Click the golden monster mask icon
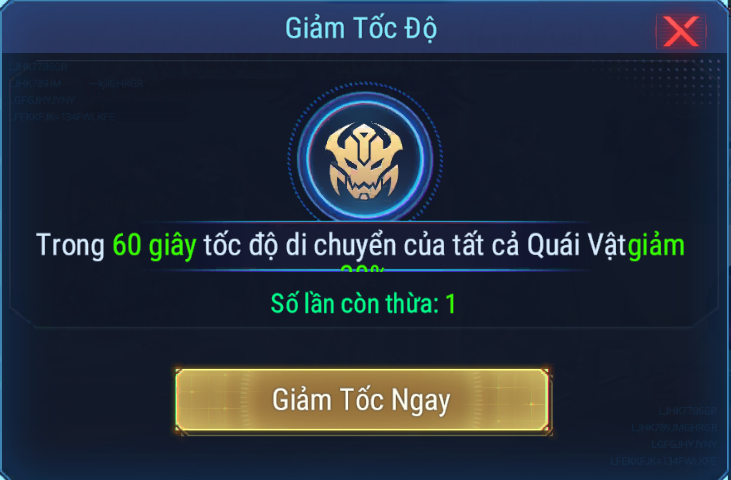The height and width of the screenshot is (480, 731). click(364, 160)
